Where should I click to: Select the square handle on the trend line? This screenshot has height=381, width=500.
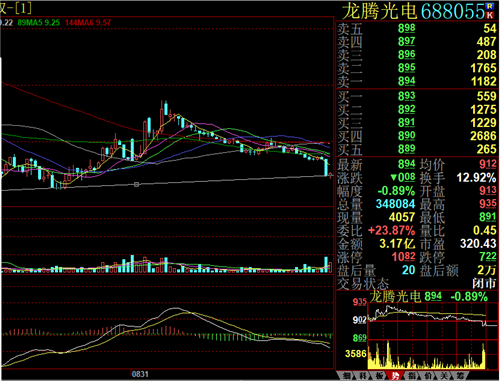[x=136, y=184]
